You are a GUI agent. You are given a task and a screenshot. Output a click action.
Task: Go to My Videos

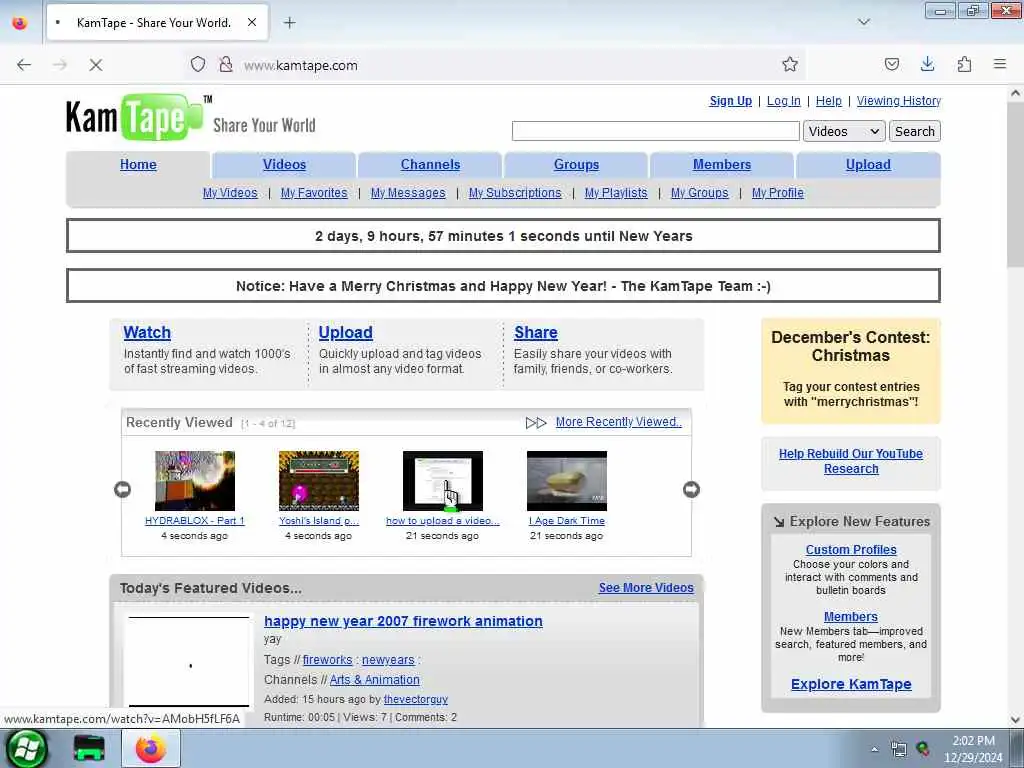(x=230, y=193)
